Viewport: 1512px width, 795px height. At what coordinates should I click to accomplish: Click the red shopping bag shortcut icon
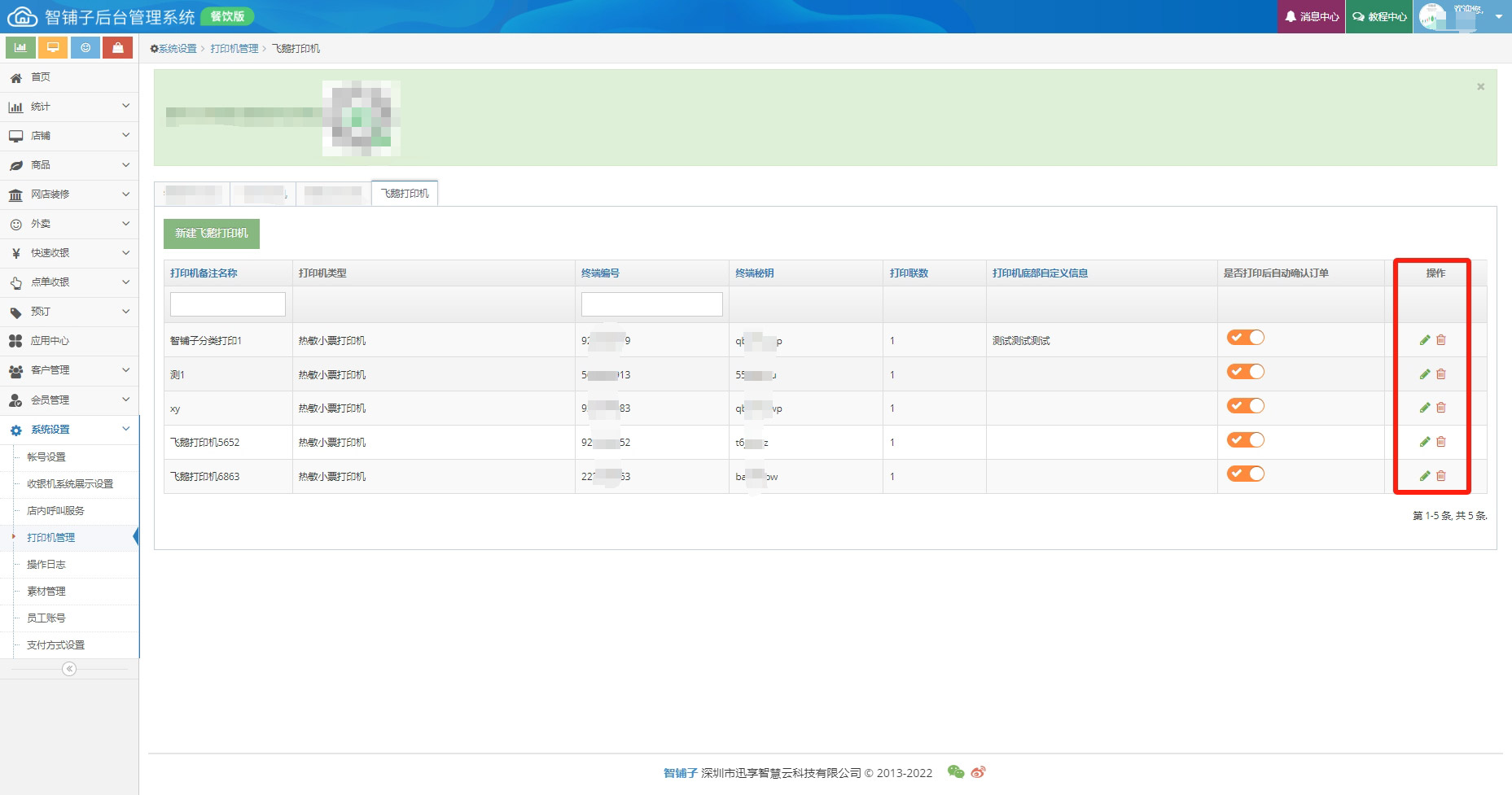pos(118,48)
